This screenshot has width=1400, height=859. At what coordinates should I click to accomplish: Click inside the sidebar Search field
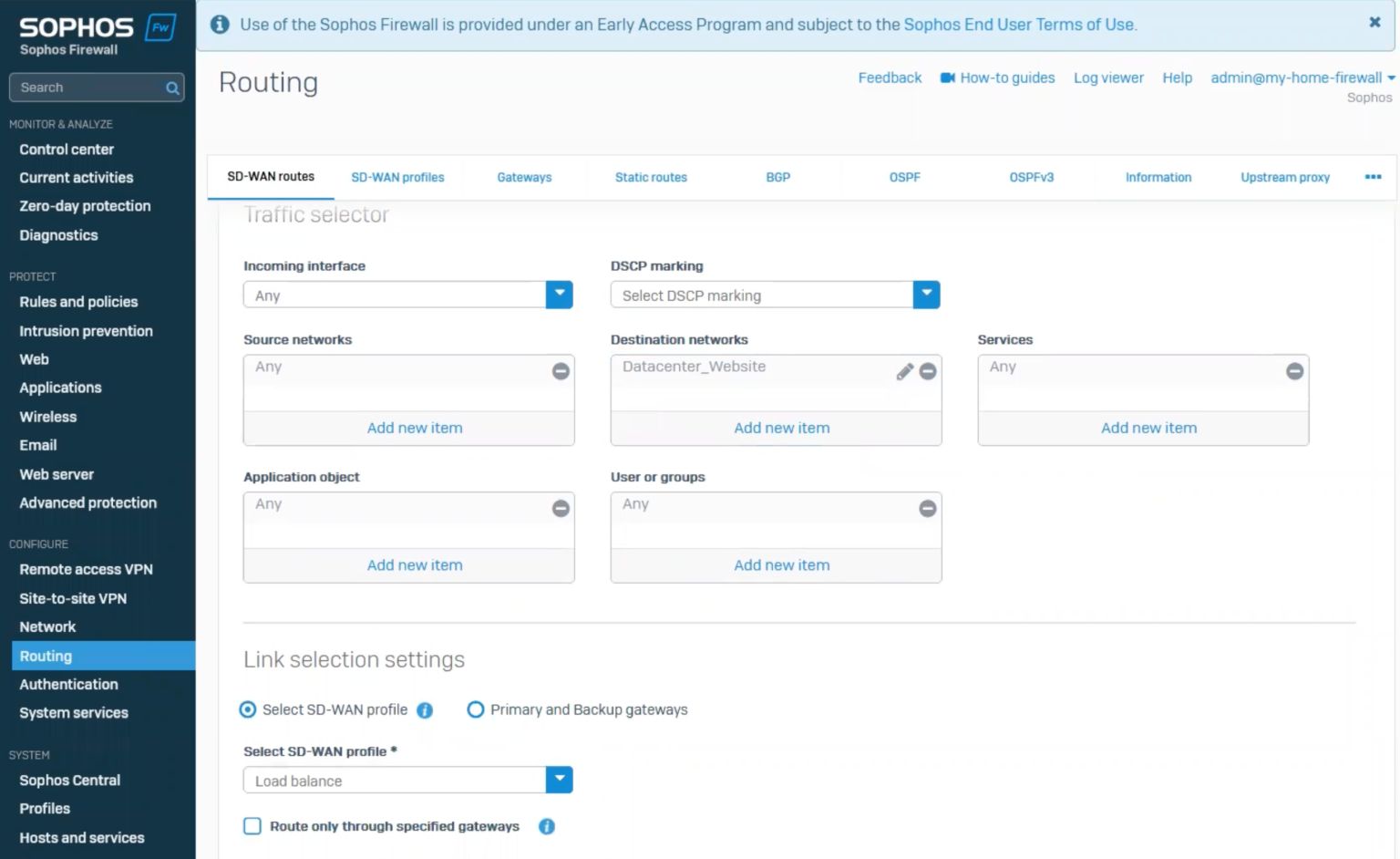point(82,88)
